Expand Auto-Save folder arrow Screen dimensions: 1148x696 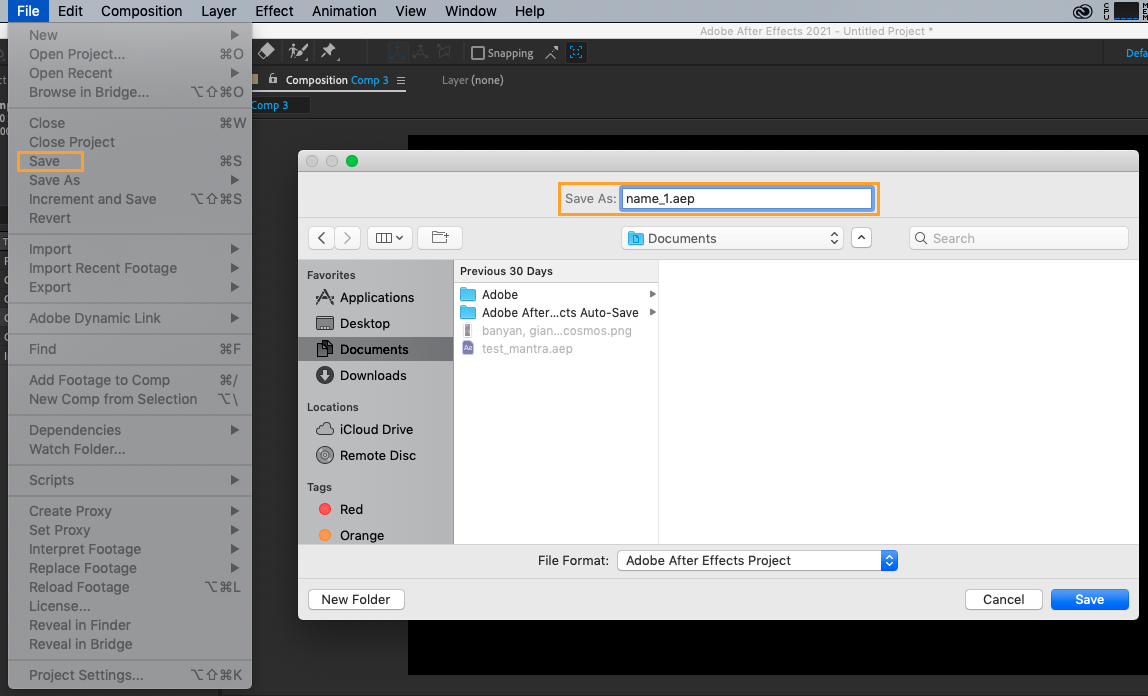click(x=652, y=313)
